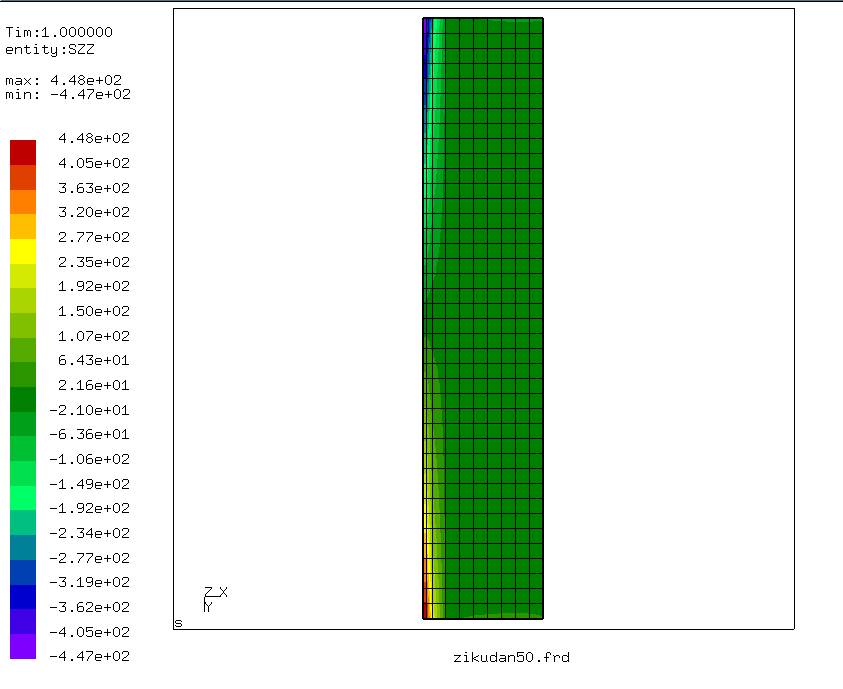The image size is (843, 689).
Task: Click the violet -4.47e+02 legend swatch
Action: click(x=23, y=647)
